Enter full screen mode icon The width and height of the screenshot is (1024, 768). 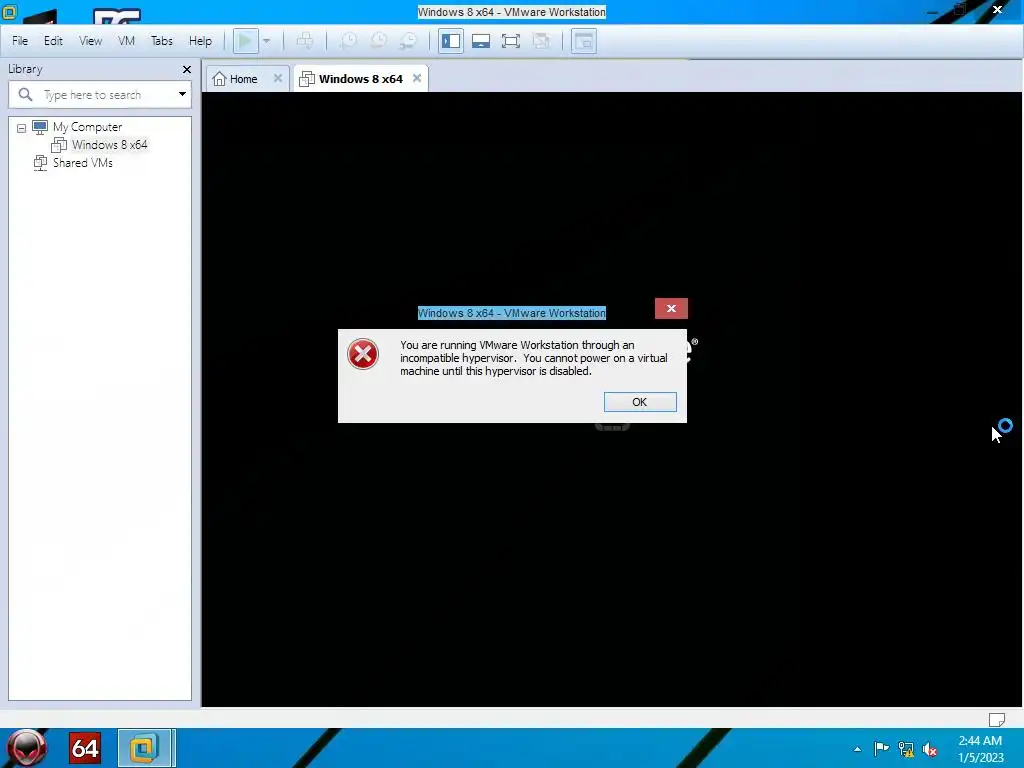pyautogui.click(x=511, y=41)
